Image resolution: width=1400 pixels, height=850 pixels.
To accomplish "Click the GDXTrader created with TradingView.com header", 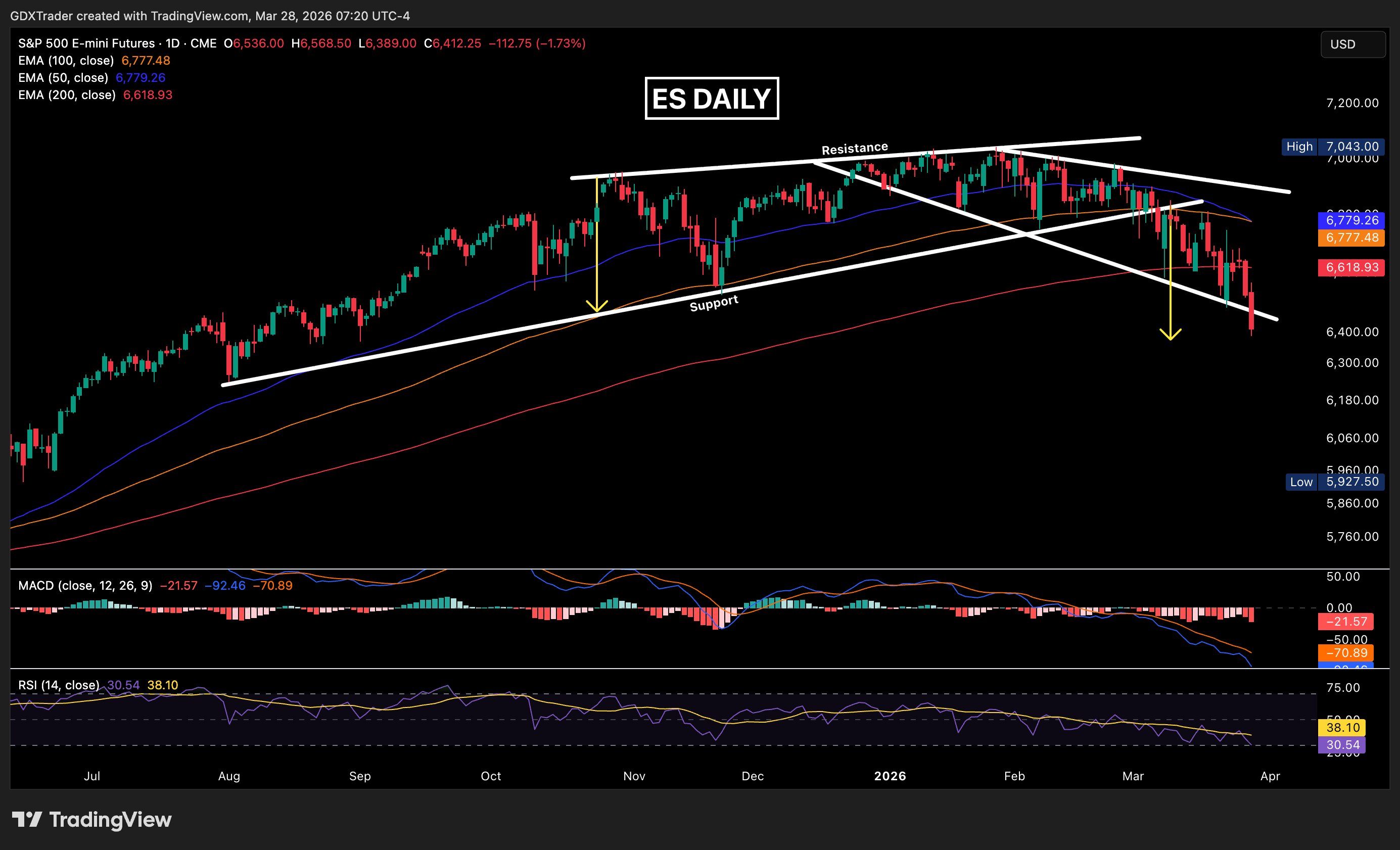I will (x=210, y=16).
